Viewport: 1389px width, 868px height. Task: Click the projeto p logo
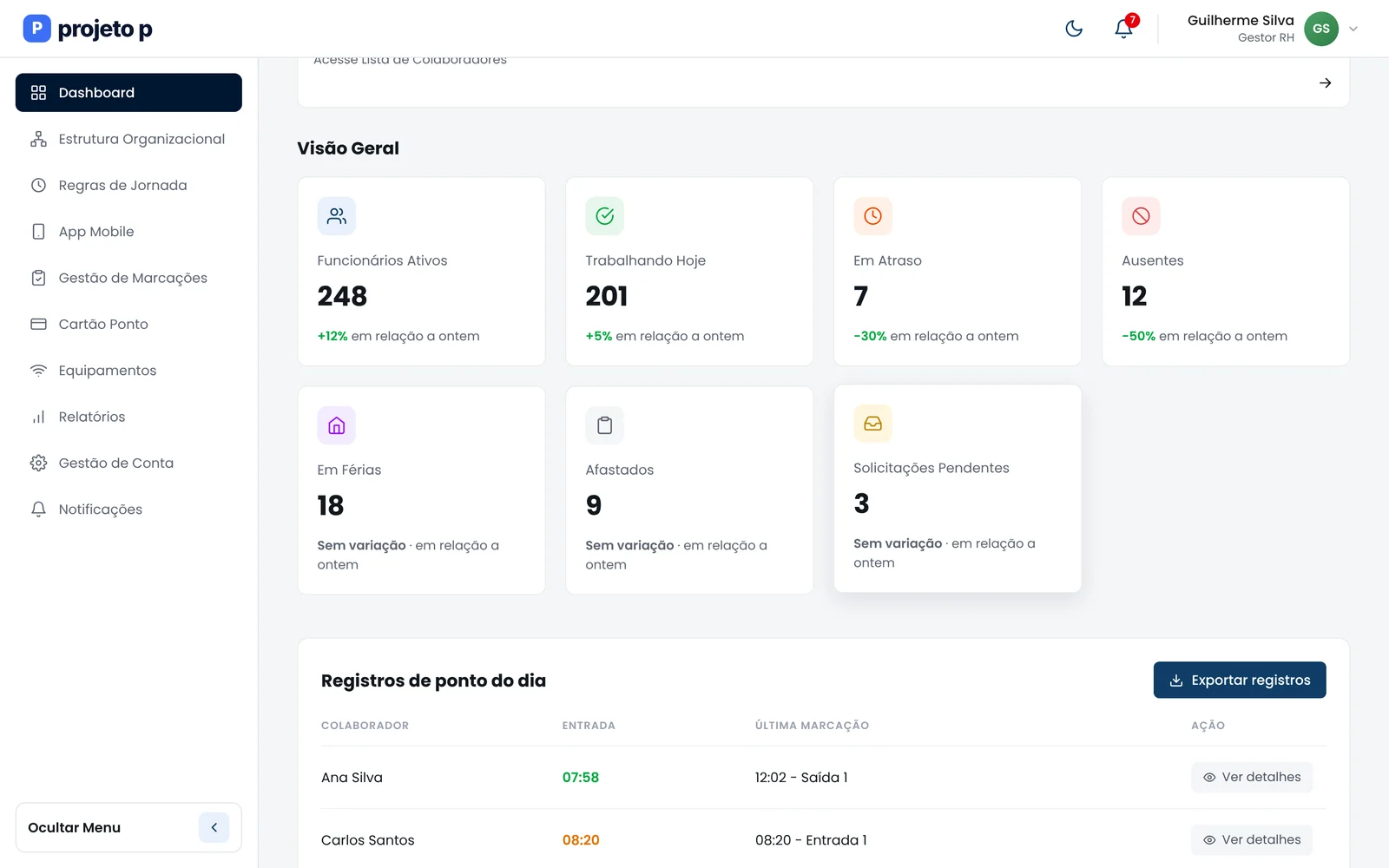click(x=88, y=29)
